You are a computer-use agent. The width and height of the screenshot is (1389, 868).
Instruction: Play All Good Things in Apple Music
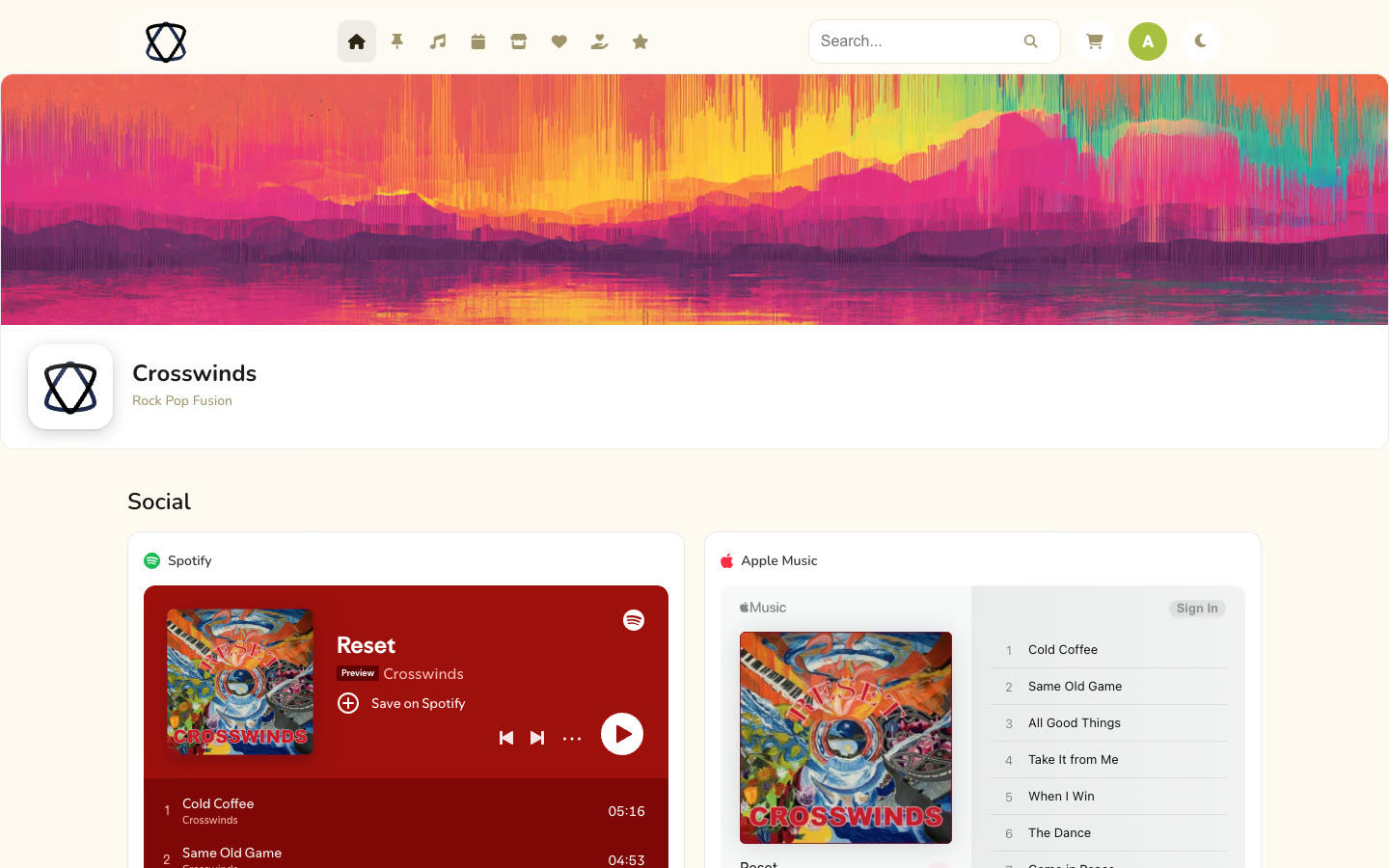[x=1108, y=723]
